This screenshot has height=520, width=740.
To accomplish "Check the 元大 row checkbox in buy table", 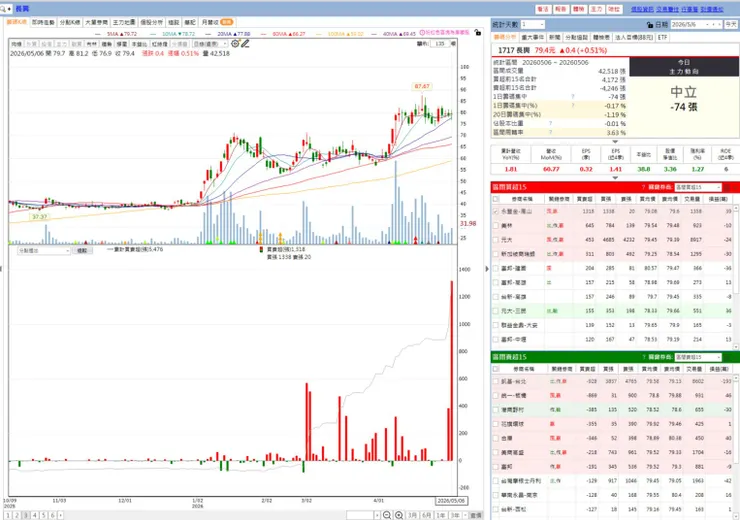I will pos(496,240).
